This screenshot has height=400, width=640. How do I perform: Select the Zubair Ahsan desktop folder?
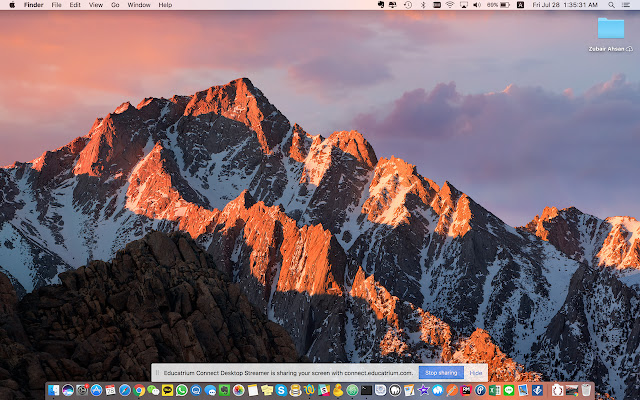click(611, 35)
